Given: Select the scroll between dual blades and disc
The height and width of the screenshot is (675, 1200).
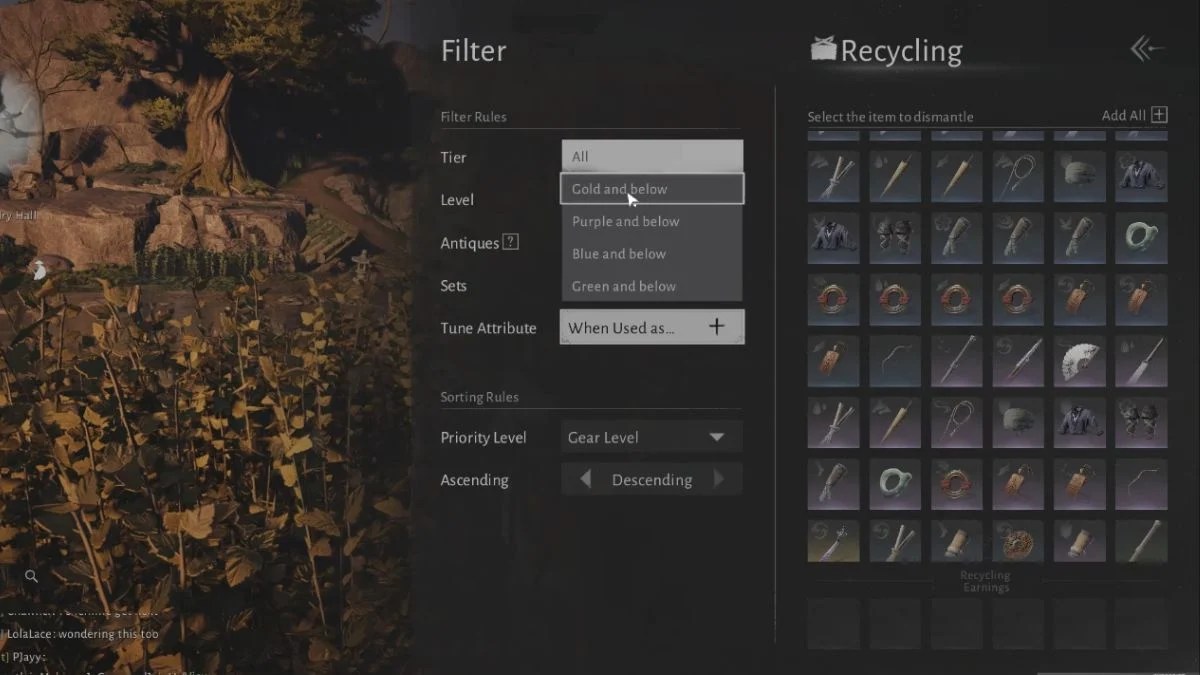Looking at the screenshot, I should coord(957,541).
